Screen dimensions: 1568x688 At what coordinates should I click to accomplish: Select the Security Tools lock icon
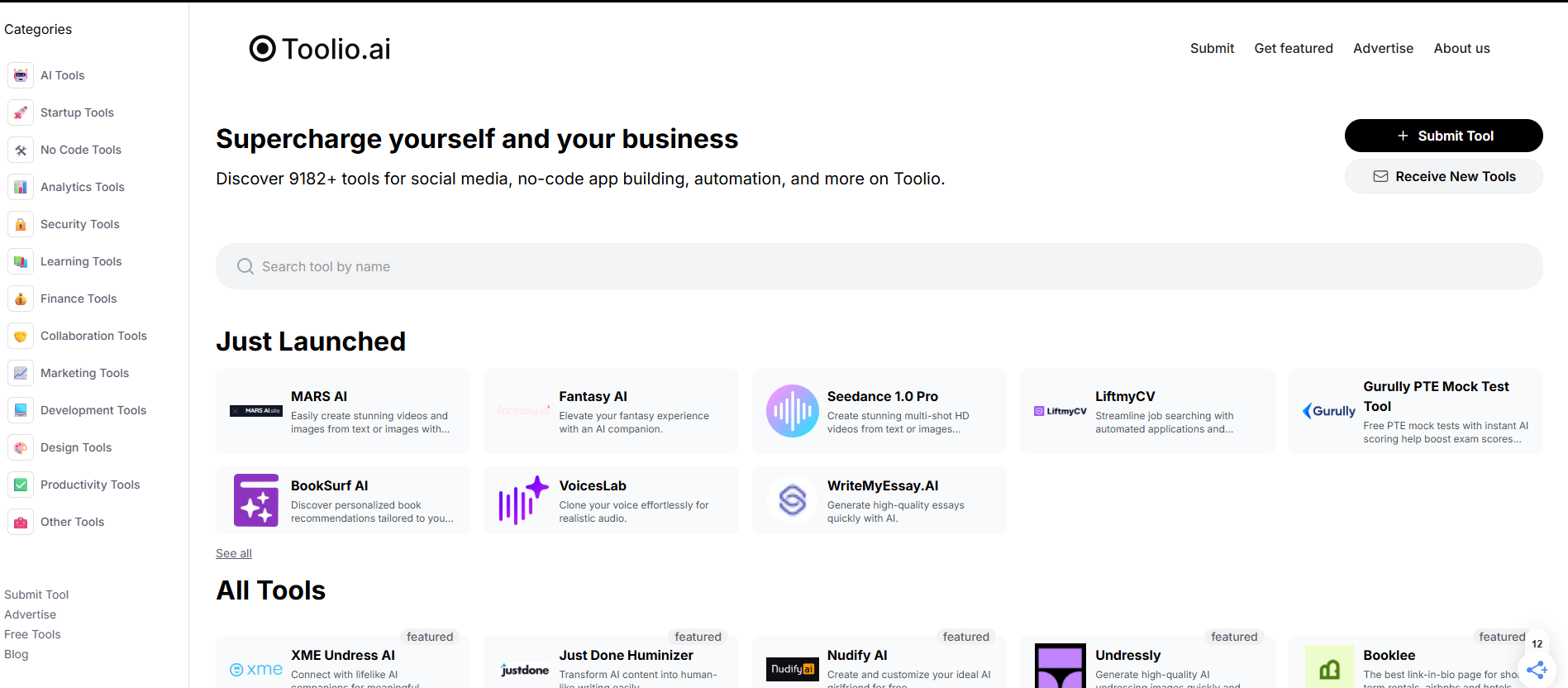(x=21, y=224)
